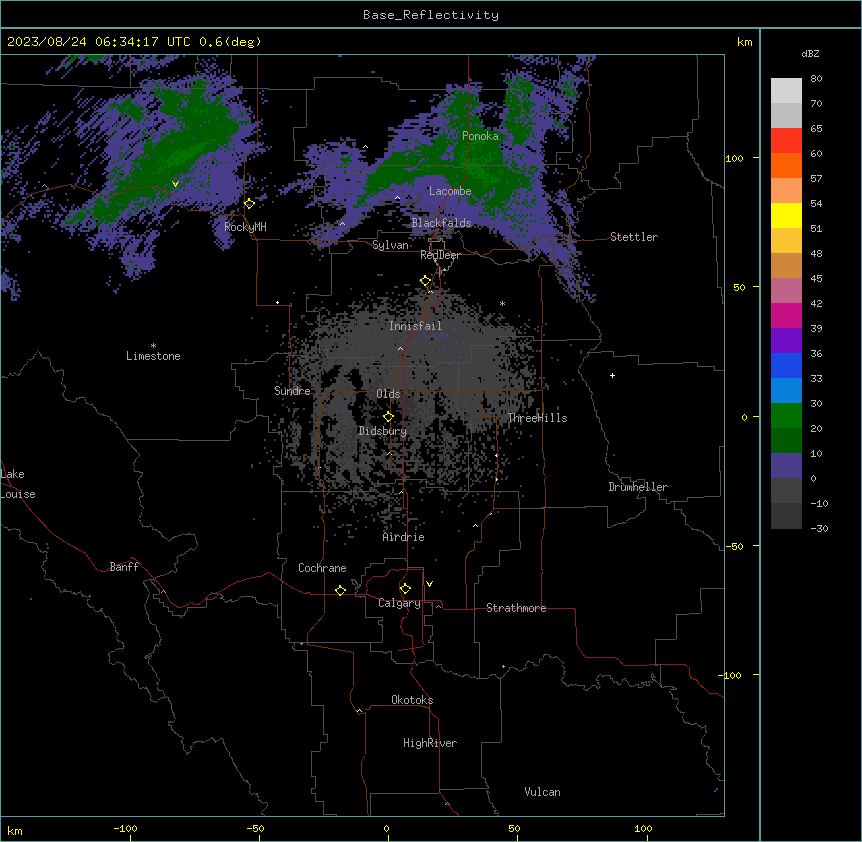Click the Strathmore label
862x842 pixels.
coord(516,608)
